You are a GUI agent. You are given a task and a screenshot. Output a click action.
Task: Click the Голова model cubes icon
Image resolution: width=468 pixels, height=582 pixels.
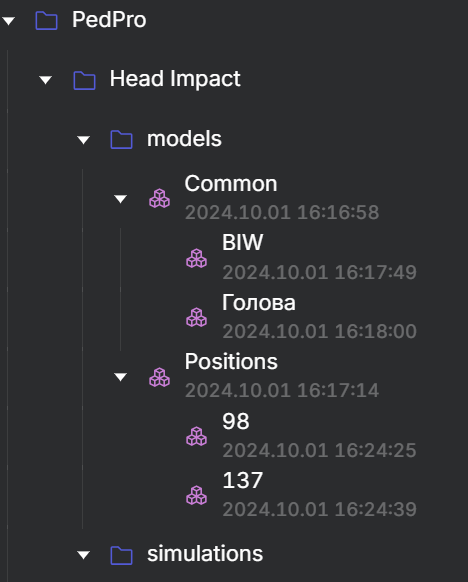196,317
